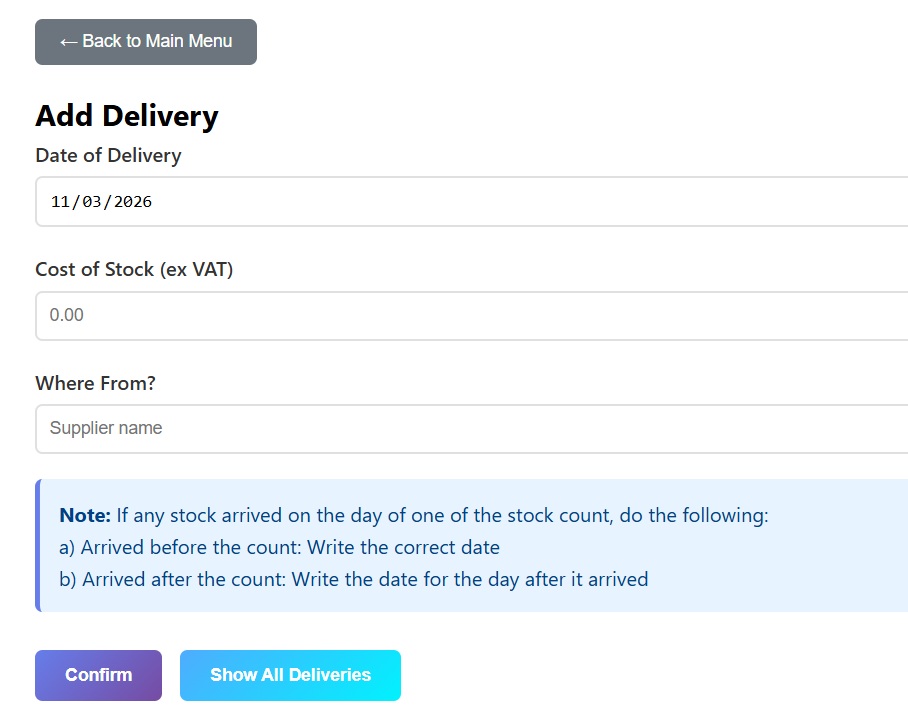Select the month segment "03" in the date
Screen dimensions: 908x724
[92, 202]
